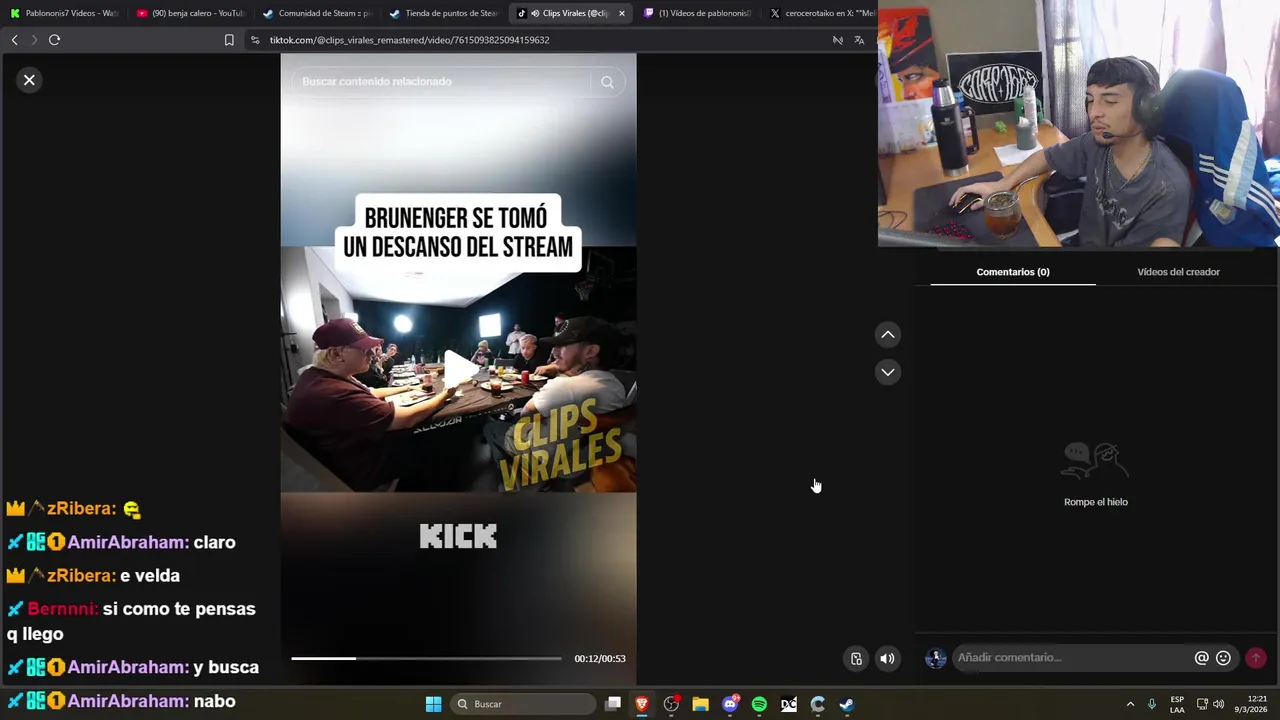Open Comunidad de Steam tab
This screenshot has height=720, width=1280.
[317, 13]
